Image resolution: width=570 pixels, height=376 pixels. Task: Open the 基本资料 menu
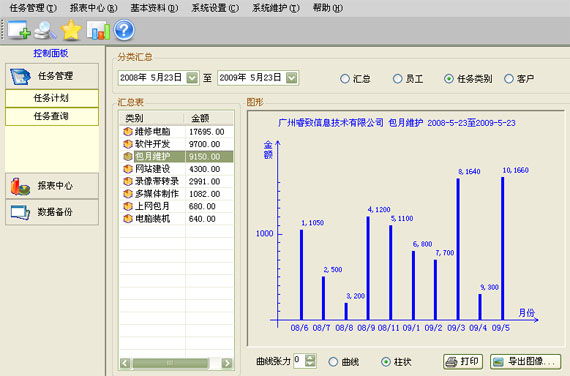pos(154,8)
